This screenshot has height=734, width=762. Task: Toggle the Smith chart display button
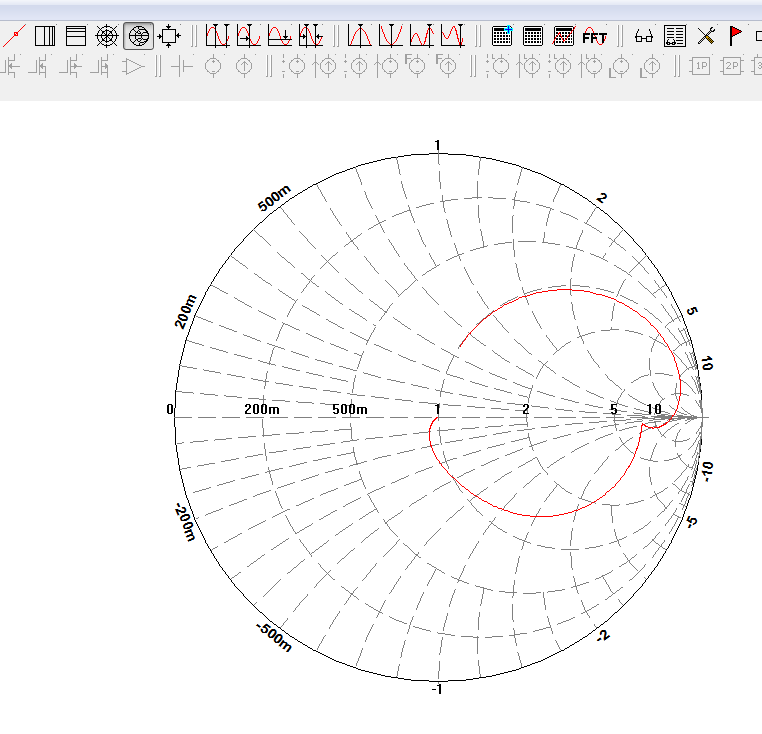(139, 36)
